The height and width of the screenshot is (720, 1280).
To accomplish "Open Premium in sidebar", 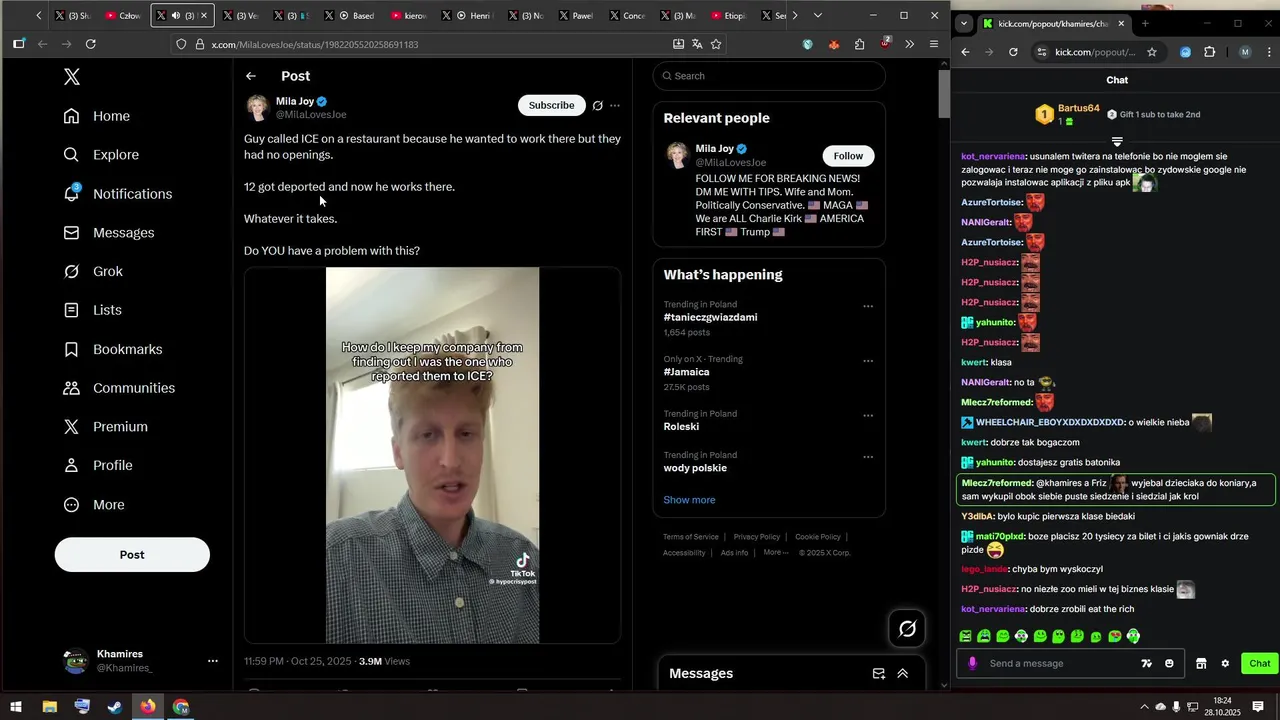I will pyautogui.click(x=106, y=427).
